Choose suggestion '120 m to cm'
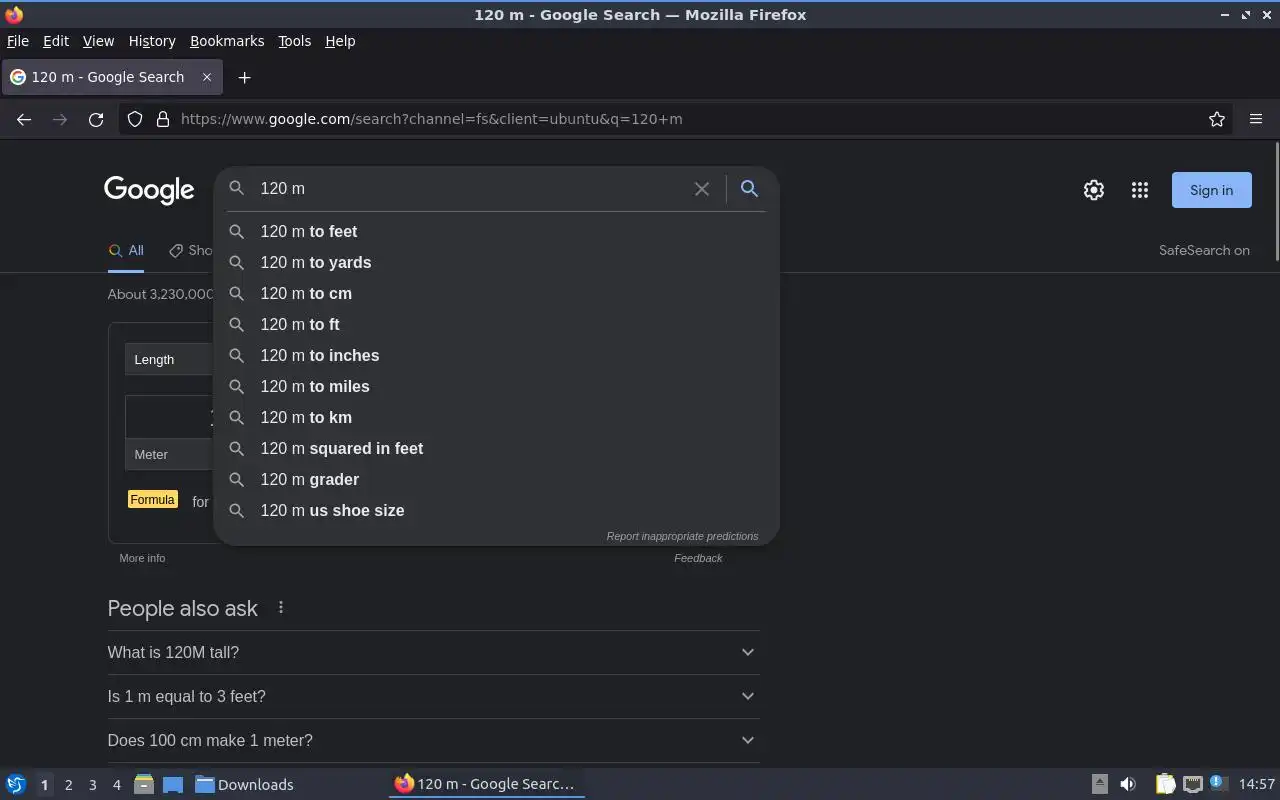This screenshot has height=800, width=1280. (496, 293)
